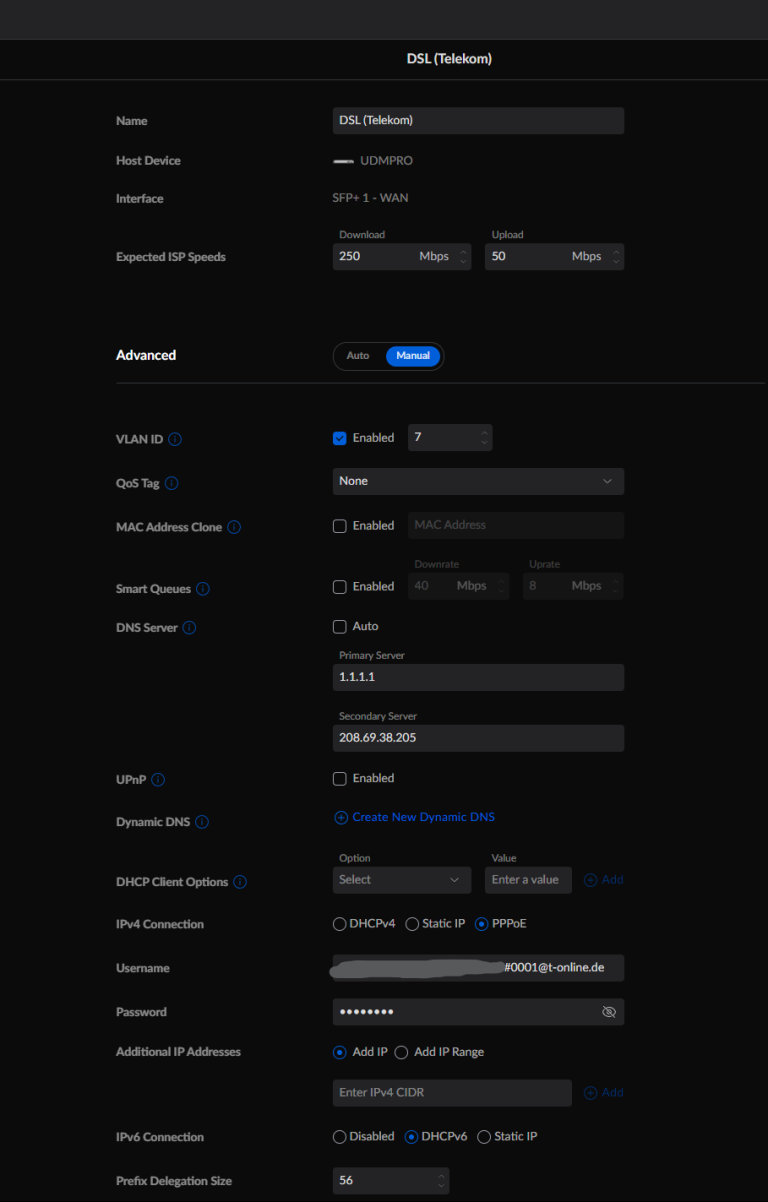Click the Download speed field
Viewport: 768px width, 1202px height.
click(402, 257)
